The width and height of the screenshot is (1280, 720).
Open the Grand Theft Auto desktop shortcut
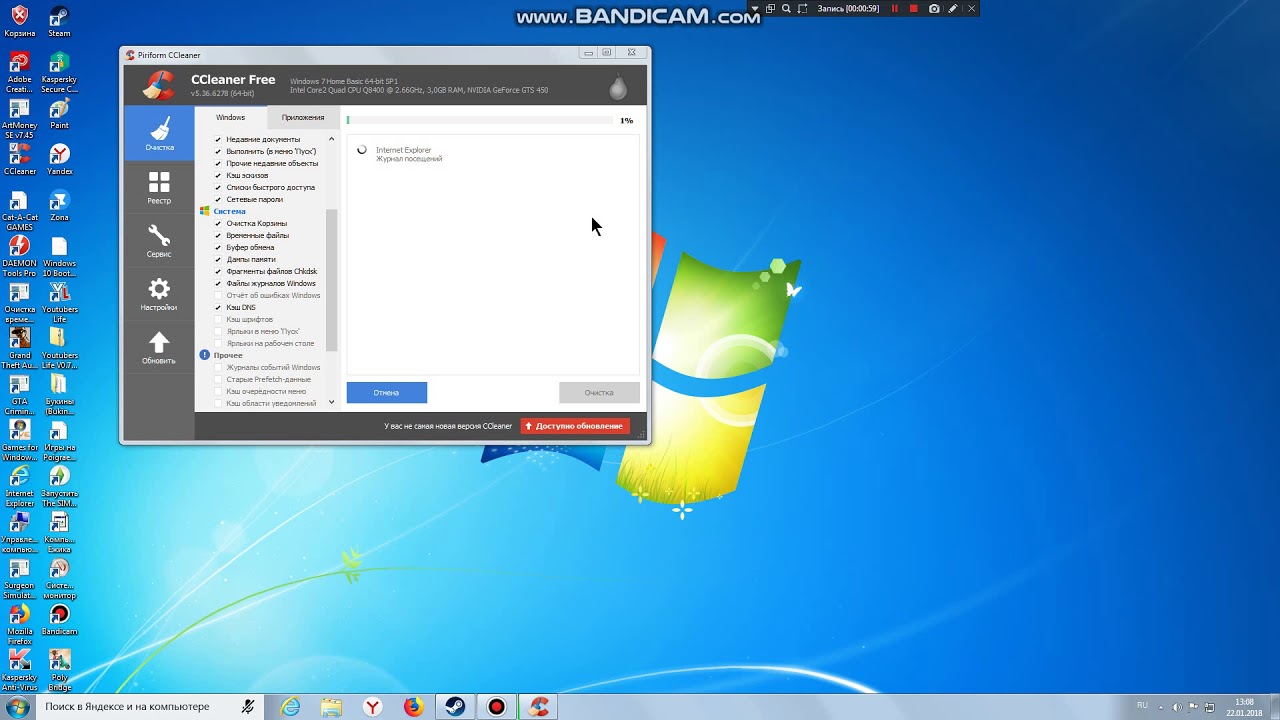19,348
